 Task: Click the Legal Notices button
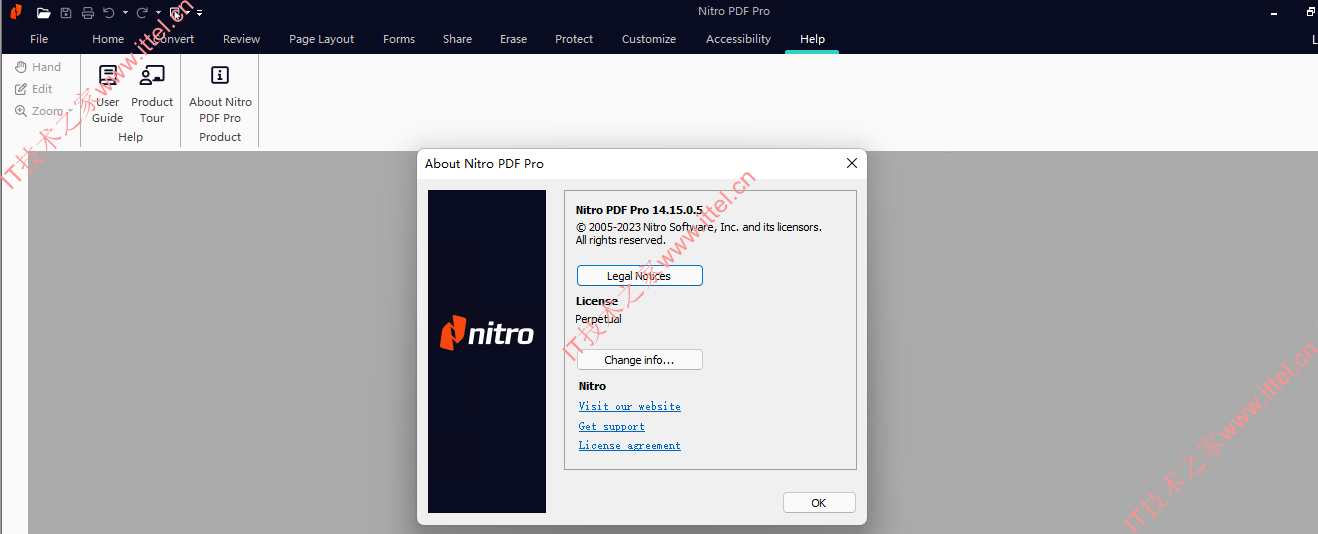[640, 276]
